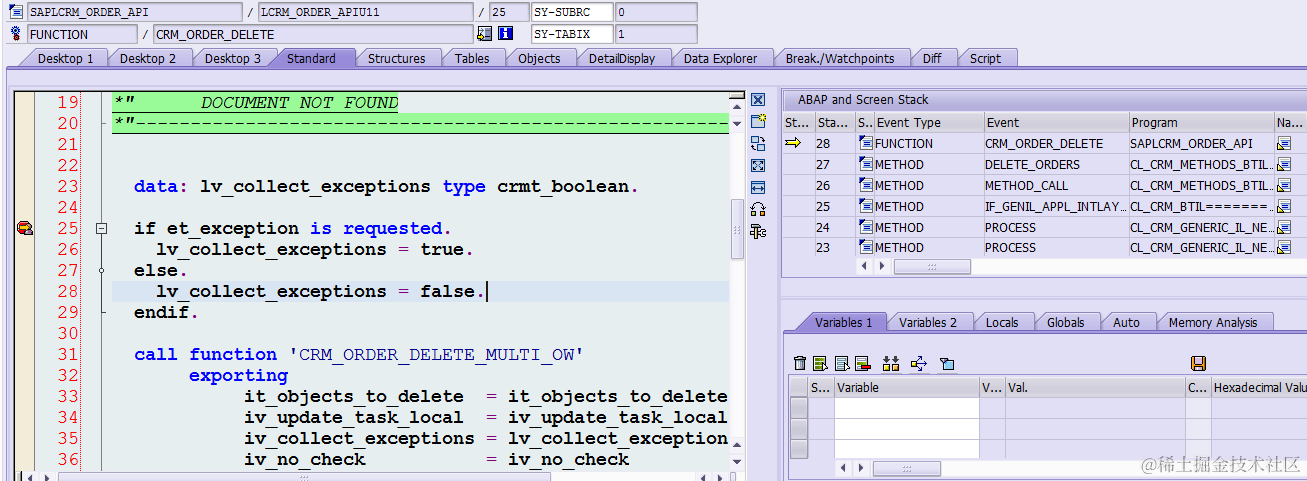Switch to Desktop 3 tab
Viewport: 1307px width, 481px height.
pyautogui.click(x=233, y=58)
